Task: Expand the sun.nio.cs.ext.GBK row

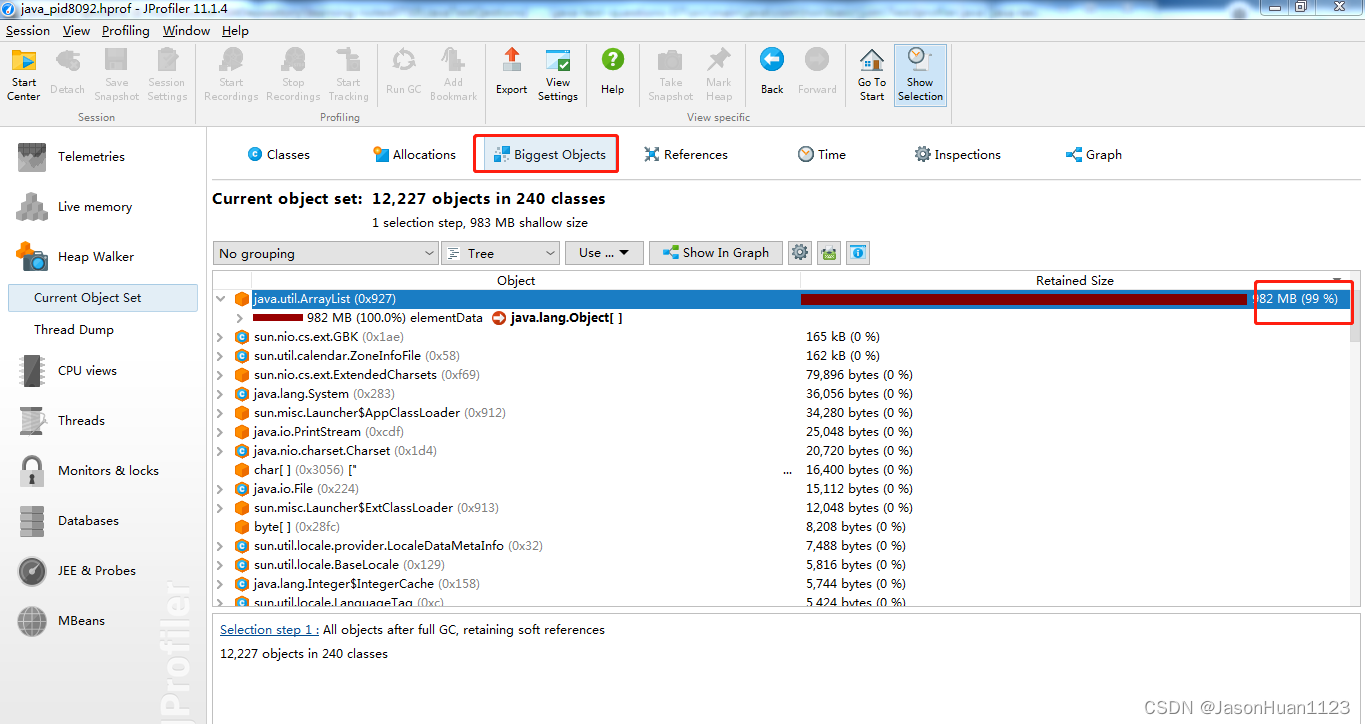Action: tap(220, 337)
